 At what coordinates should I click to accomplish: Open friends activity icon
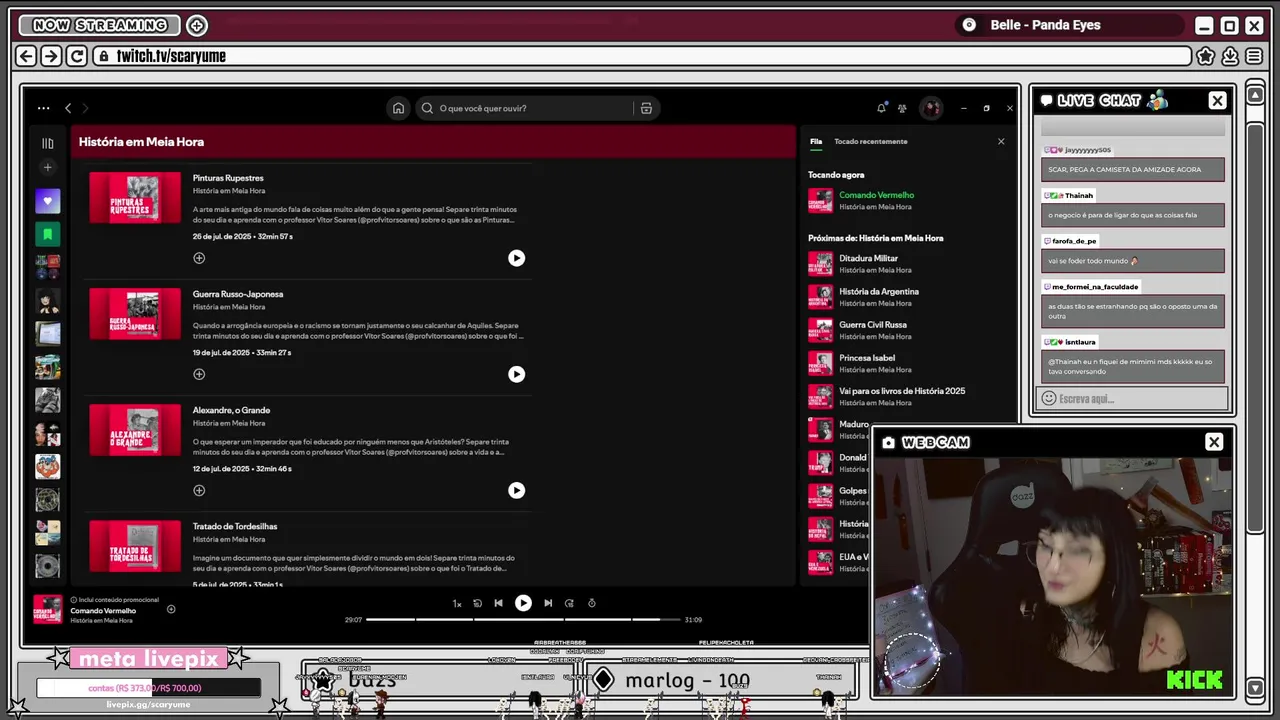(x=902, y=108)
